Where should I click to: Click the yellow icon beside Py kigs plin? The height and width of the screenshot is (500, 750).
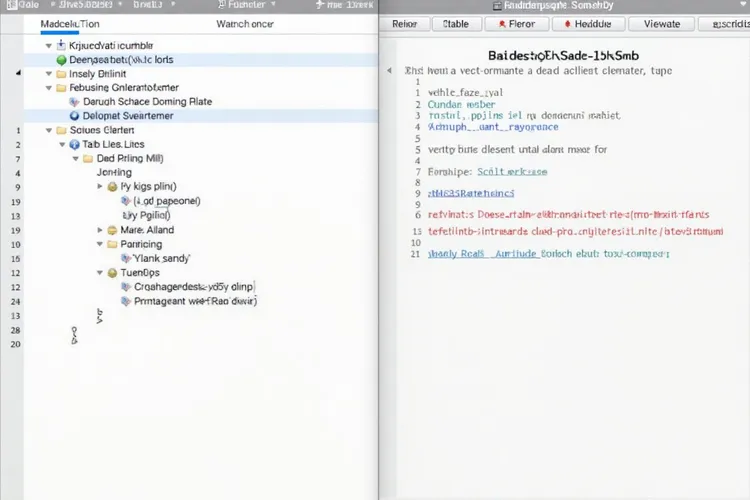click(x=111, y=187)
